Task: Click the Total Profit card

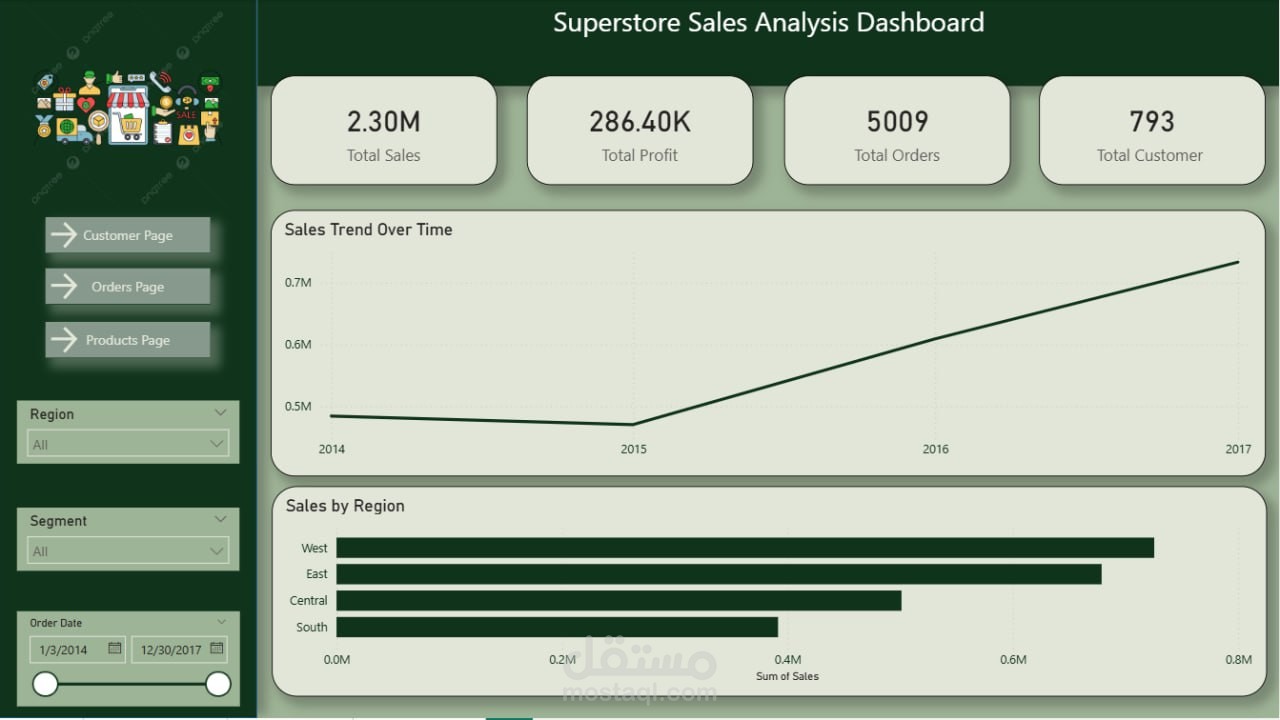Action: click(640, 131)
